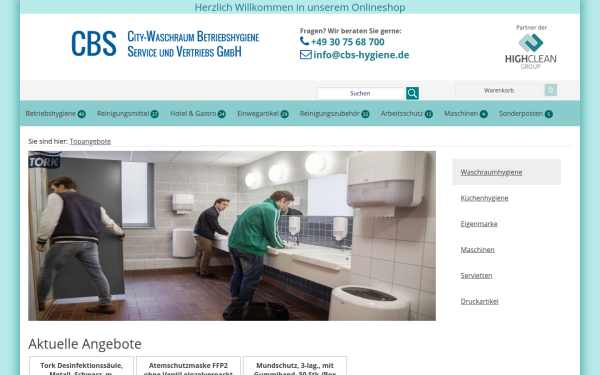Select Maschinen in the sidebar
Viewport: 600px width, 375px height.
click(x=478, y=249)
